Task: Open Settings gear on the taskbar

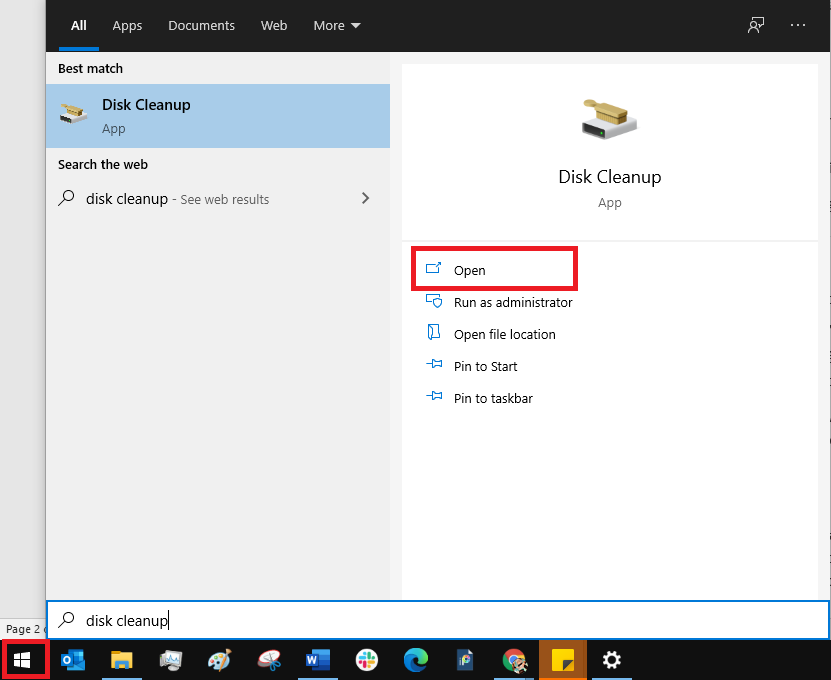Action: tap(612, 660)
